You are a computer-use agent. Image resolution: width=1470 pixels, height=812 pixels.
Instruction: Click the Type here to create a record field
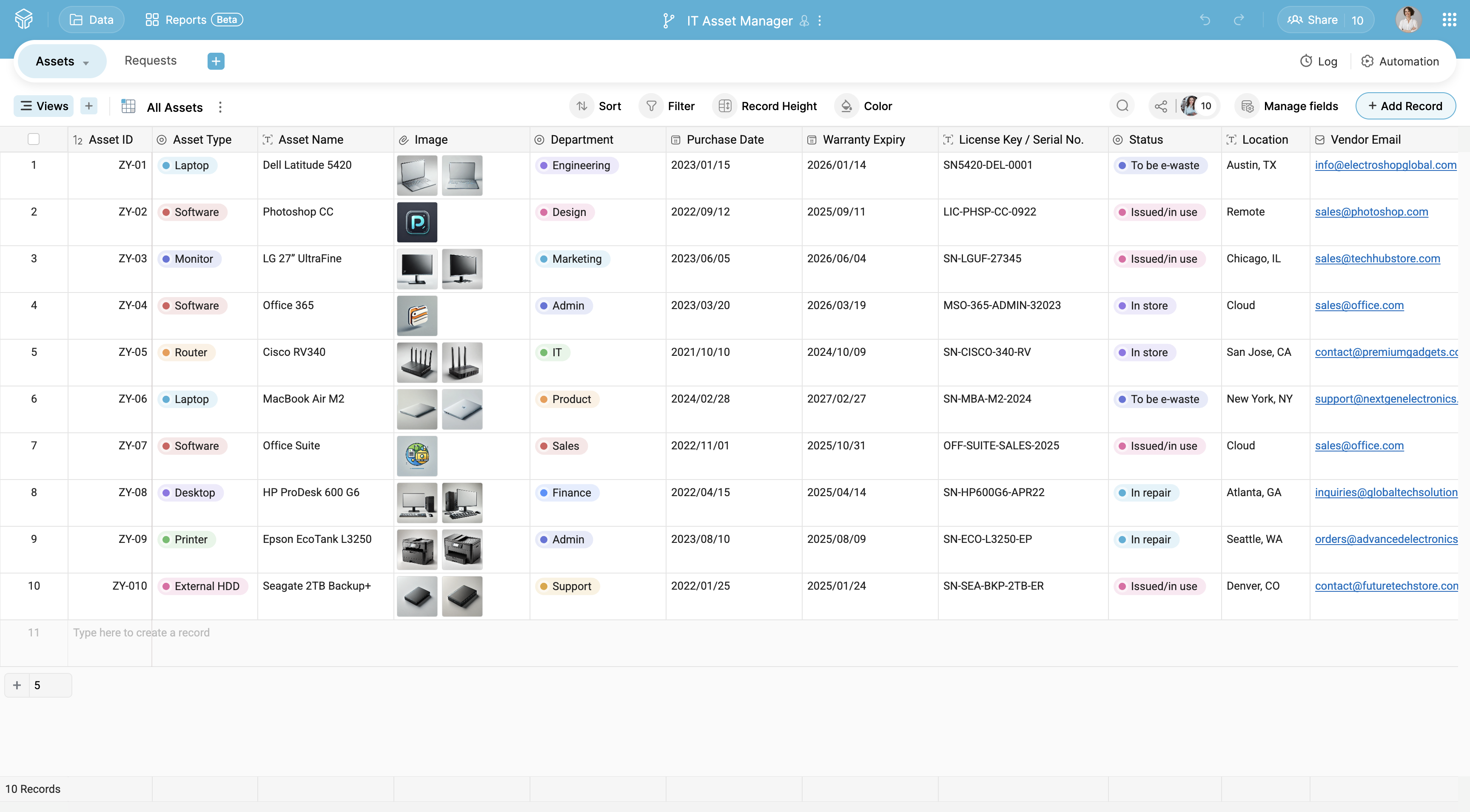click(142, 632)
